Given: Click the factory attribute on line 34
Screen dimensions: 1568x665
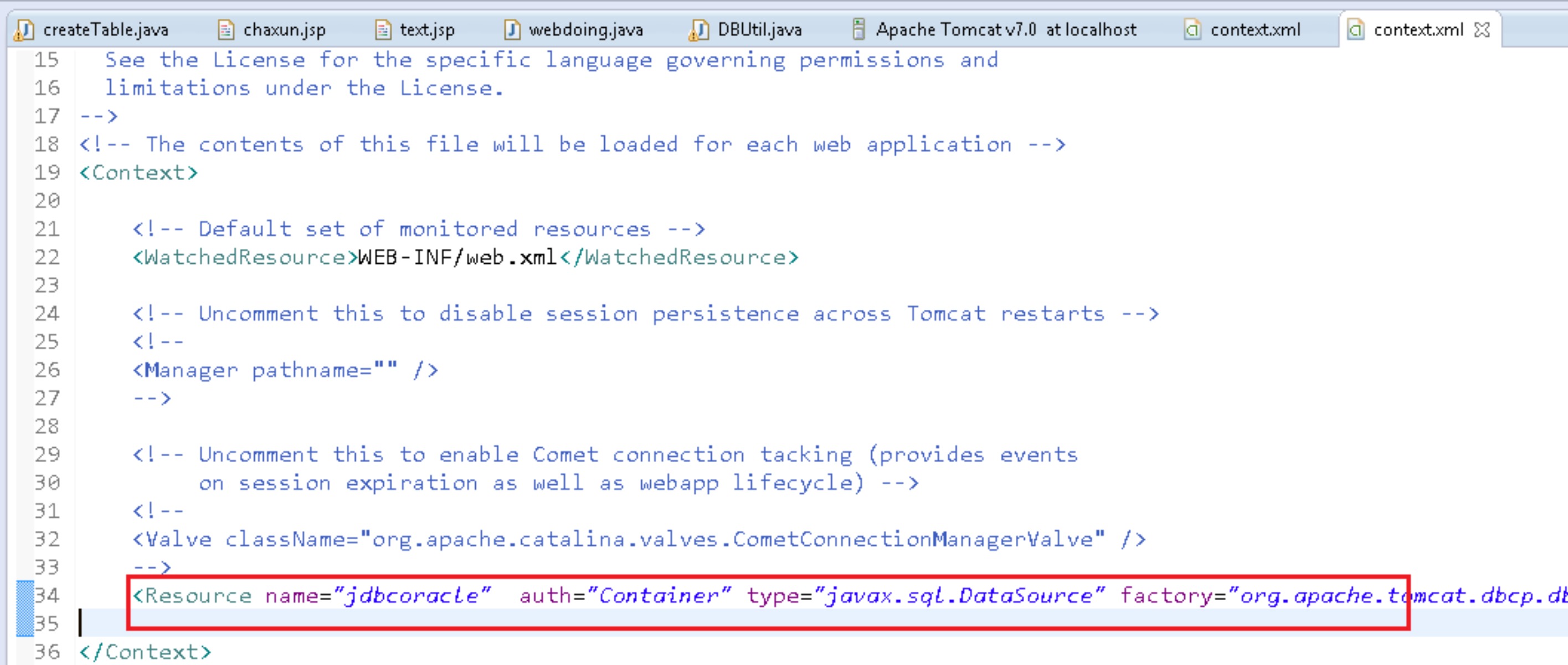Looking at the screenshot, I should 1166,595.
